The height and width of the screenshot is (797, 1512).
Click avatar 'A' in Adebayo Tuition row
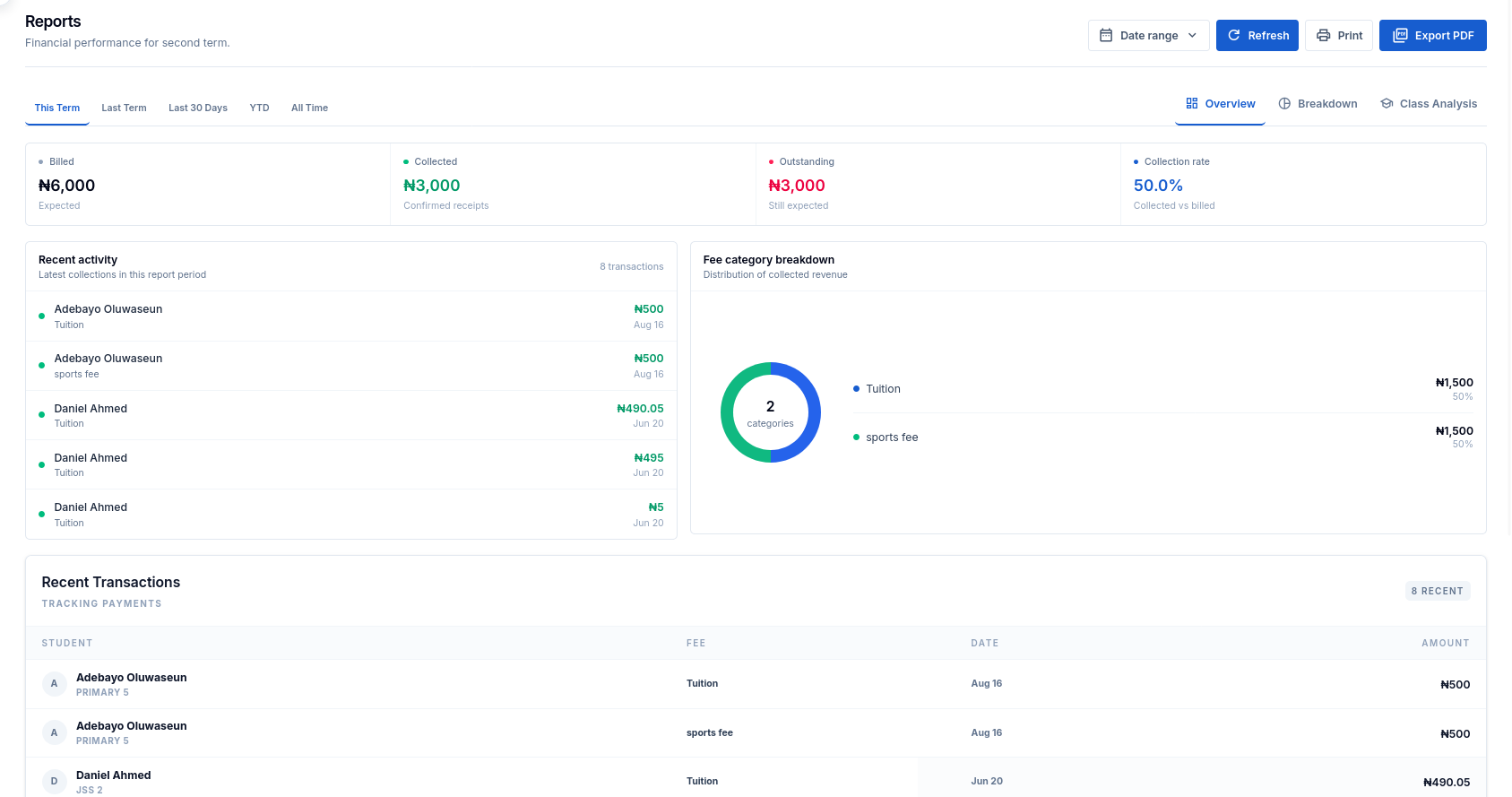(54, 684)
